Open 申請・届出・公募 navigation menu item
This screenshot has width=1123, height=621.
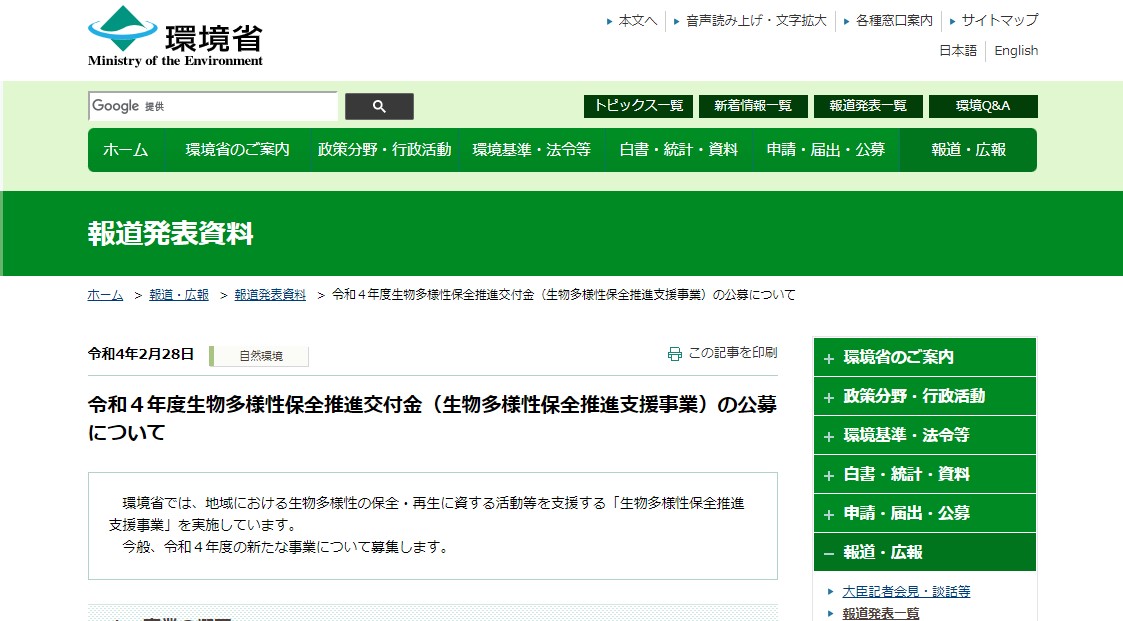point(825,150)
